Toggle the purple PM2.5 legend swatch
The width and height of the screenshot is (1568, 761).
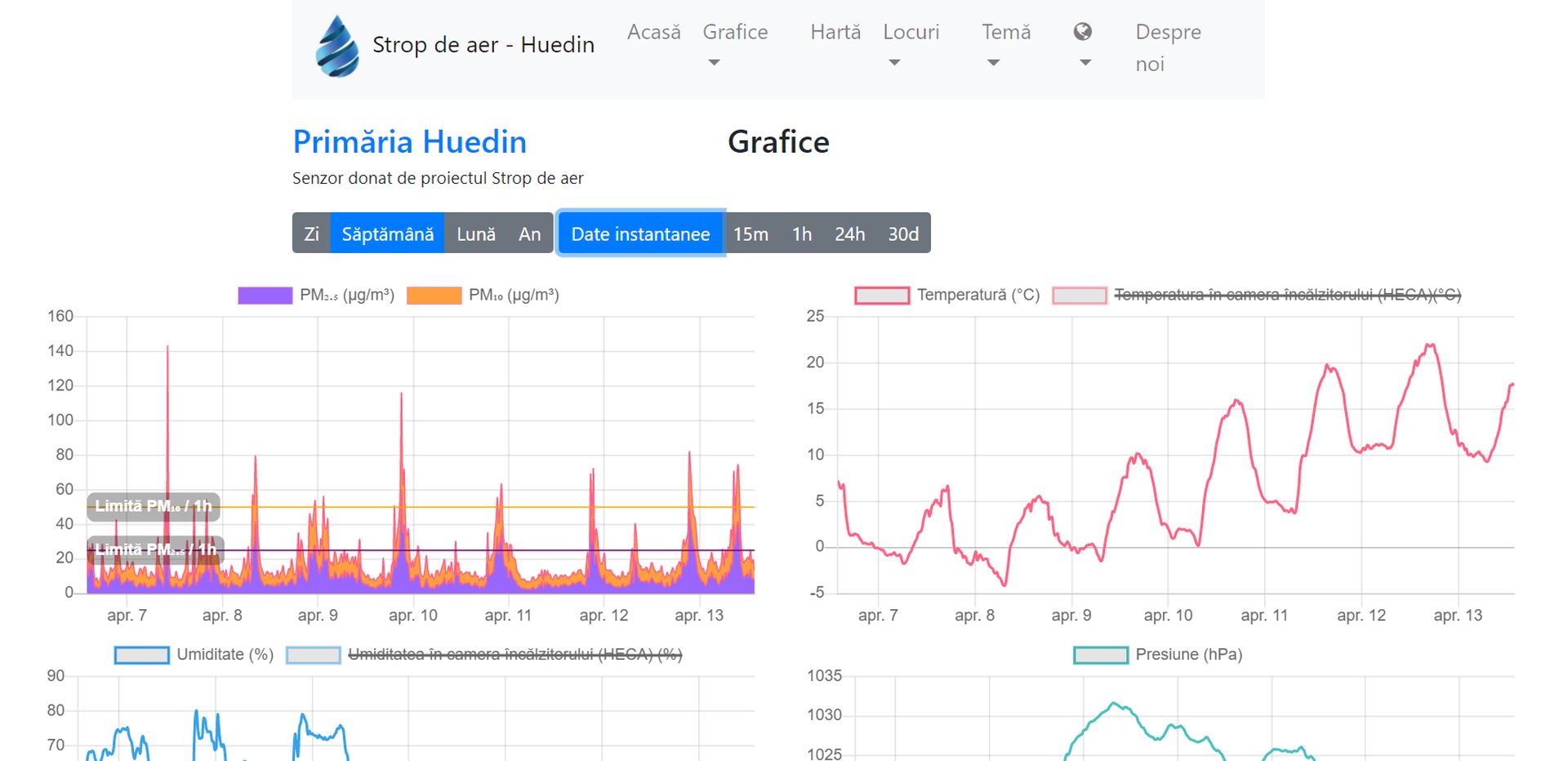pyautogui.click(x=265, y=296)
